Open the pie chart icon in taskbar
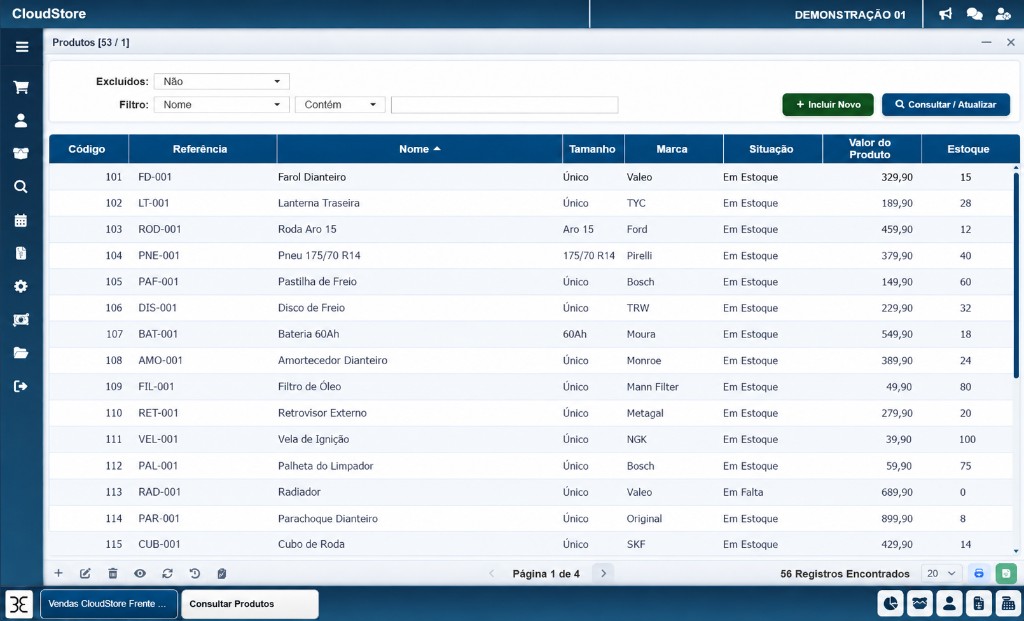 889,603
